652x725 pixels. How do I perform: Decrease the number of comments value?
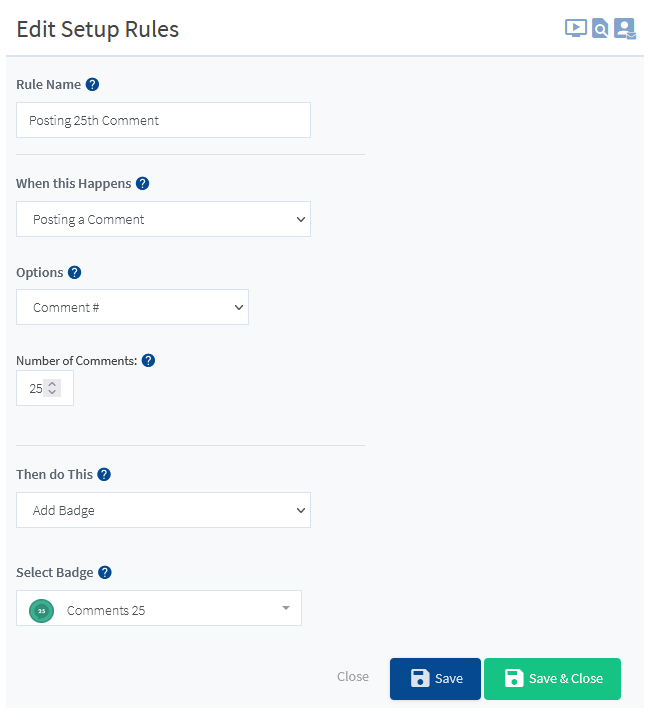(x=52, y=392)
